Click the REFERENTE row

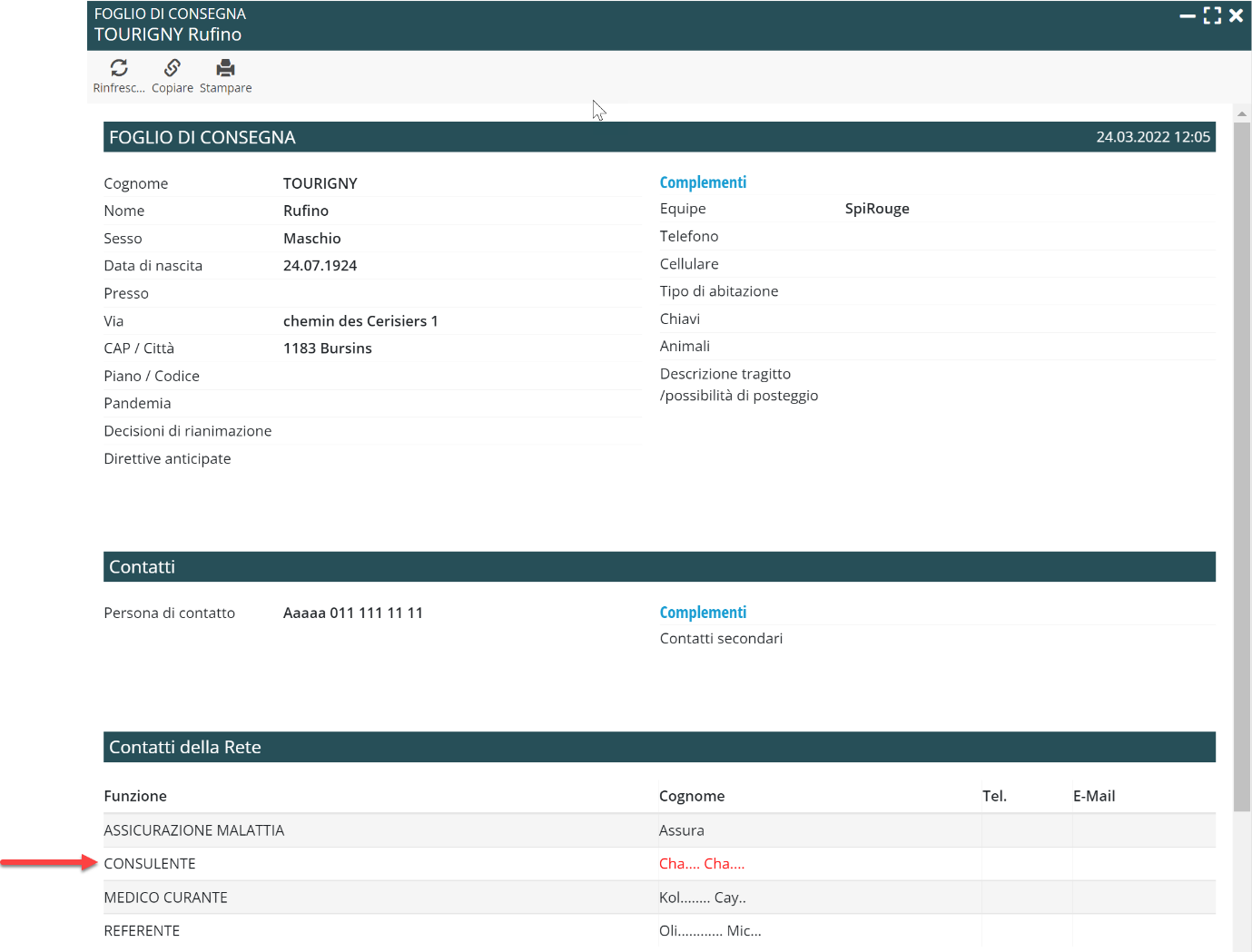click(x=142, y=931)
